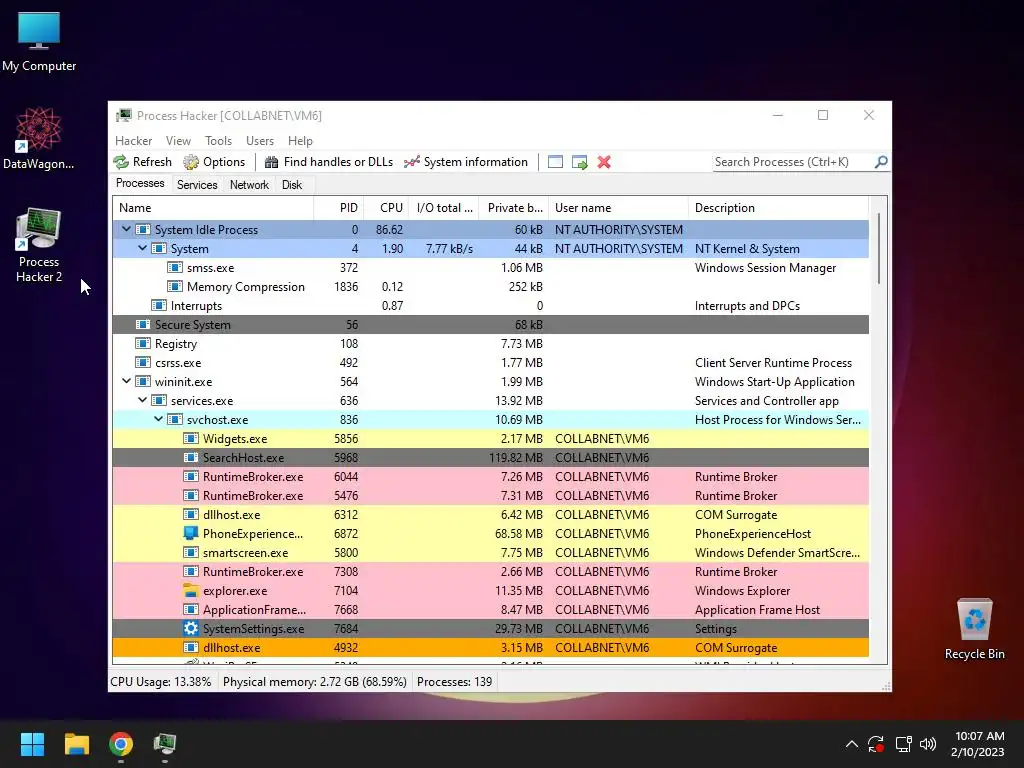This screenshot has width=1024, height=768.
Task: Collapse the System Idle Process node
Action: (x=126, y=229)
